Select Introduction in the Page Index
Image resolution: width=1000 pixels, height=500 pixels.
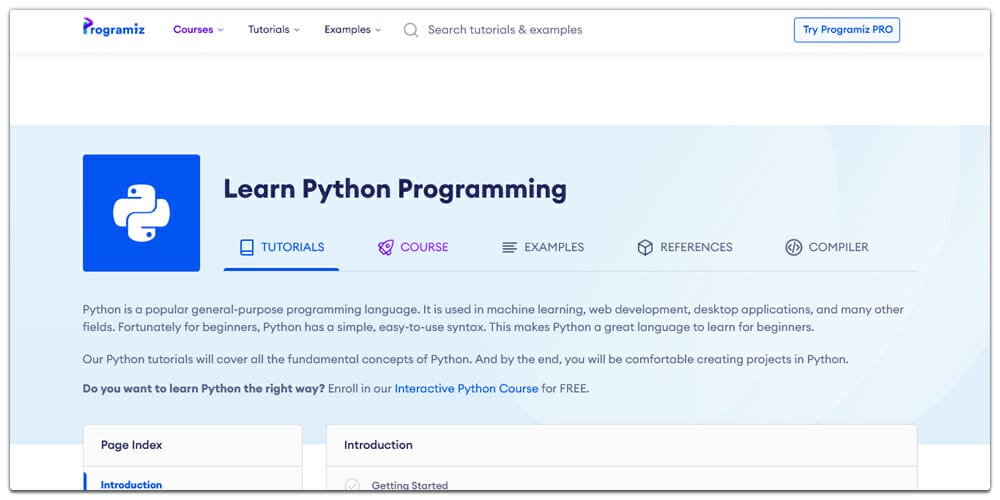131,485
